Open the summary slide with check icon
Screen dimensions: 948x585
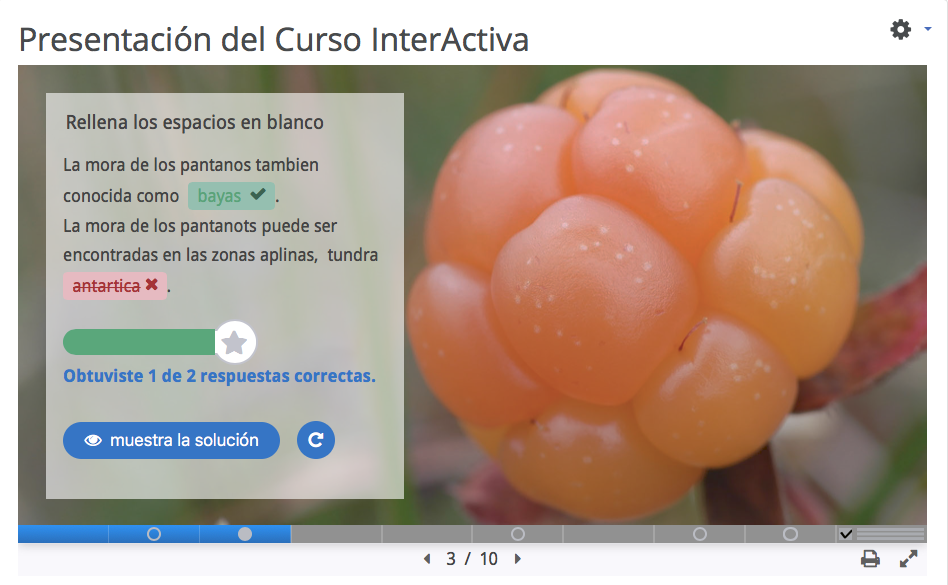click(x=846, y=534)
